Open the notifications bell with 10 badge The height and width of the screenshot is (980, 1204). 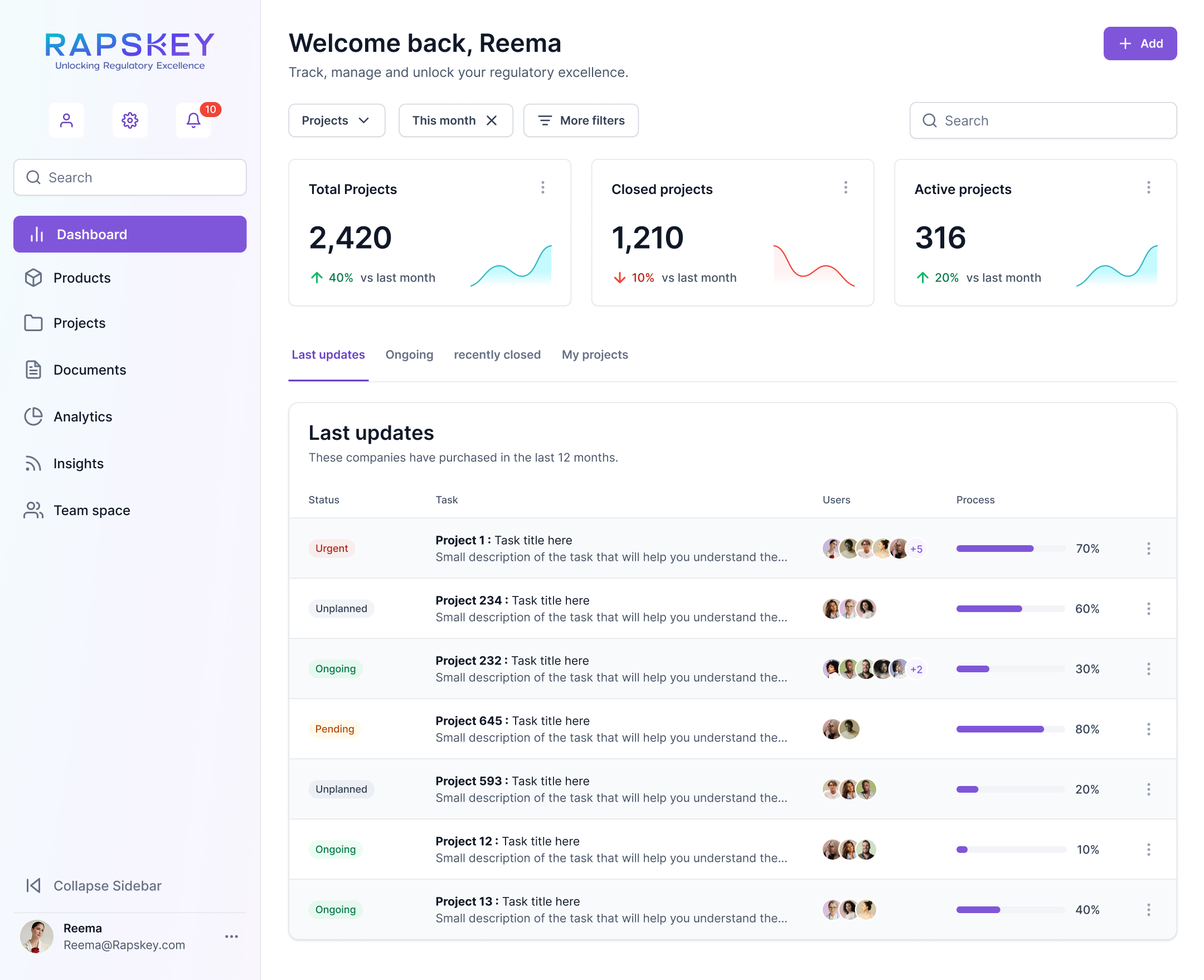[x=193, y=120]
